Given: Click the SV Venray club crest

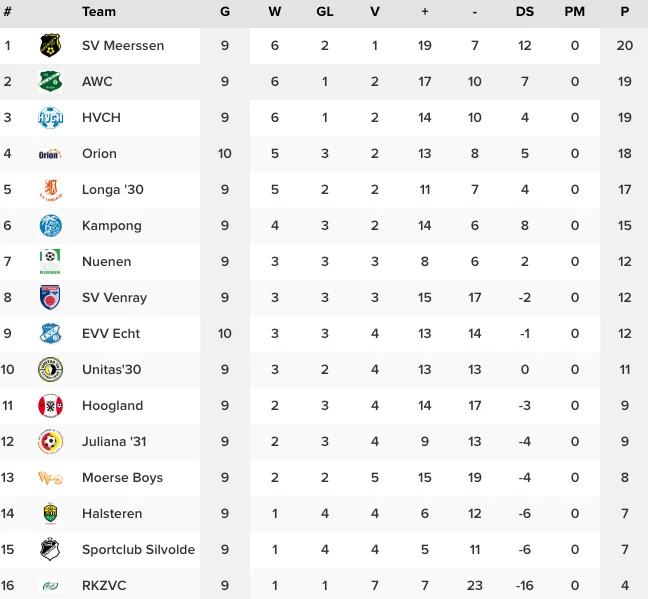Looking at the screenshot, I should 50,297.
